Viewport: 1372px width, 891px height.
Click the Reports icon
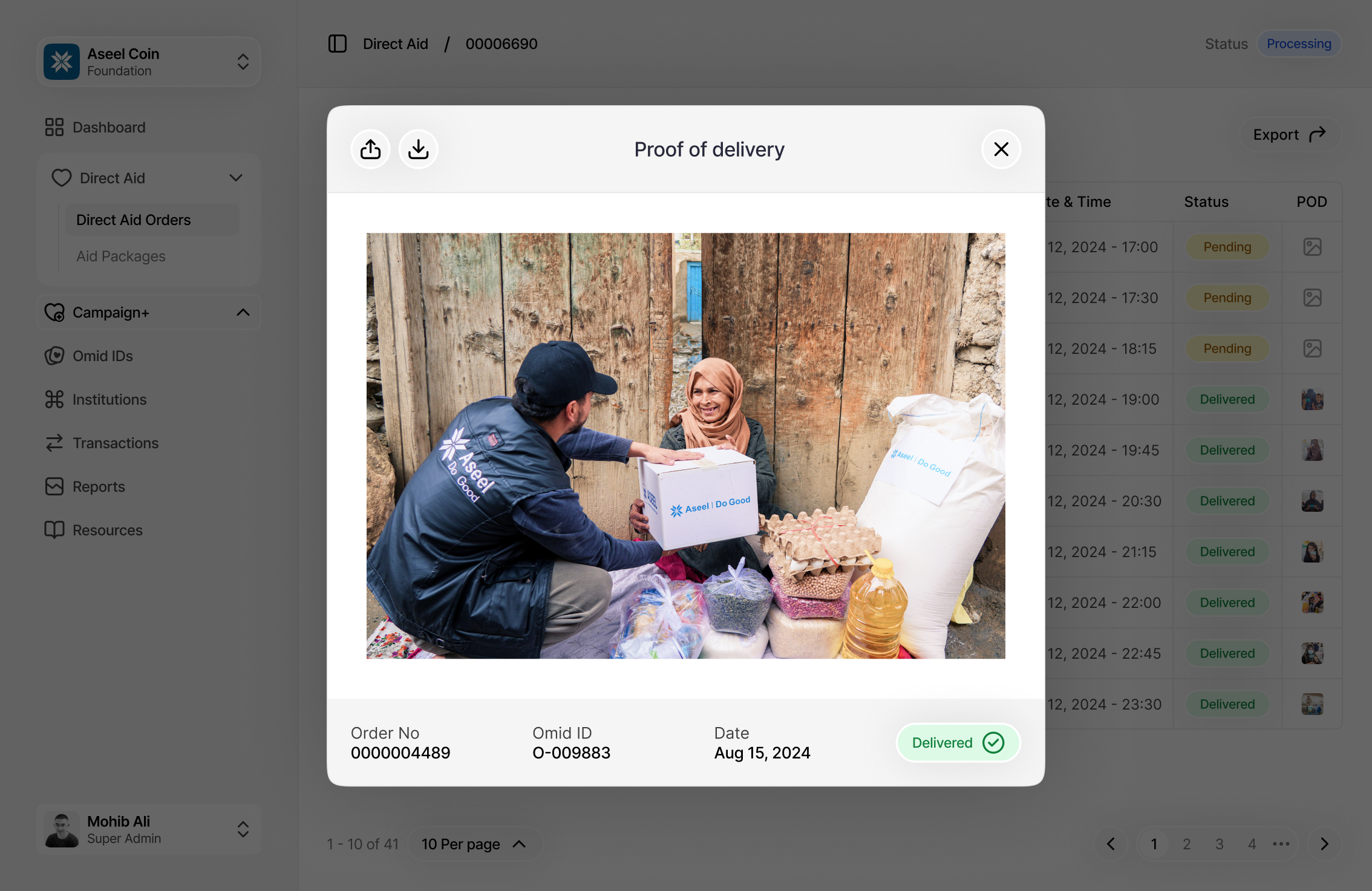(x=54, y=486)
